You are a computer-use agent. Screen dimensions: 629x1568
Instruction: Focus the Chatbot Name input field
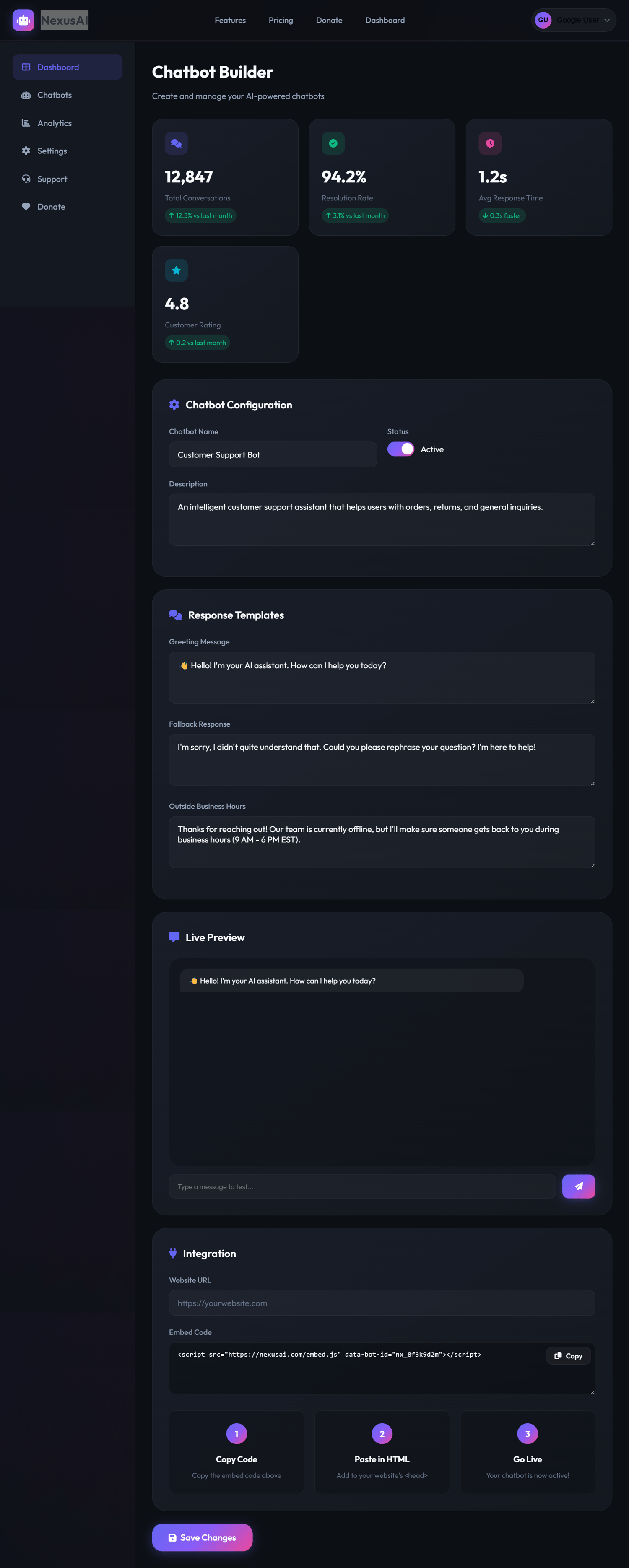click(x=273, y=455)
